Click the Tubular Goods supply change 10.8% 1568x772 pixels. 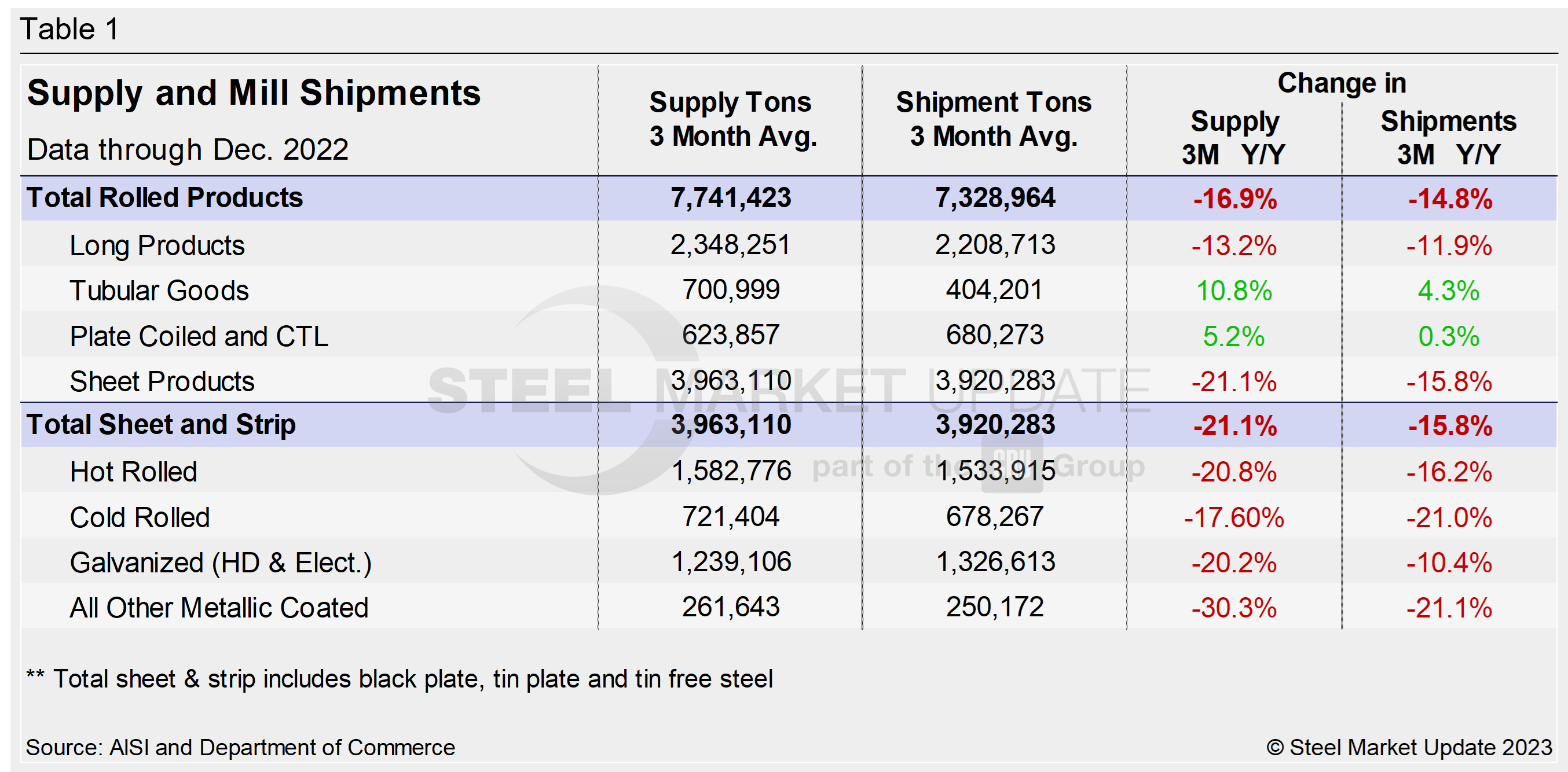click(1234, 291)
